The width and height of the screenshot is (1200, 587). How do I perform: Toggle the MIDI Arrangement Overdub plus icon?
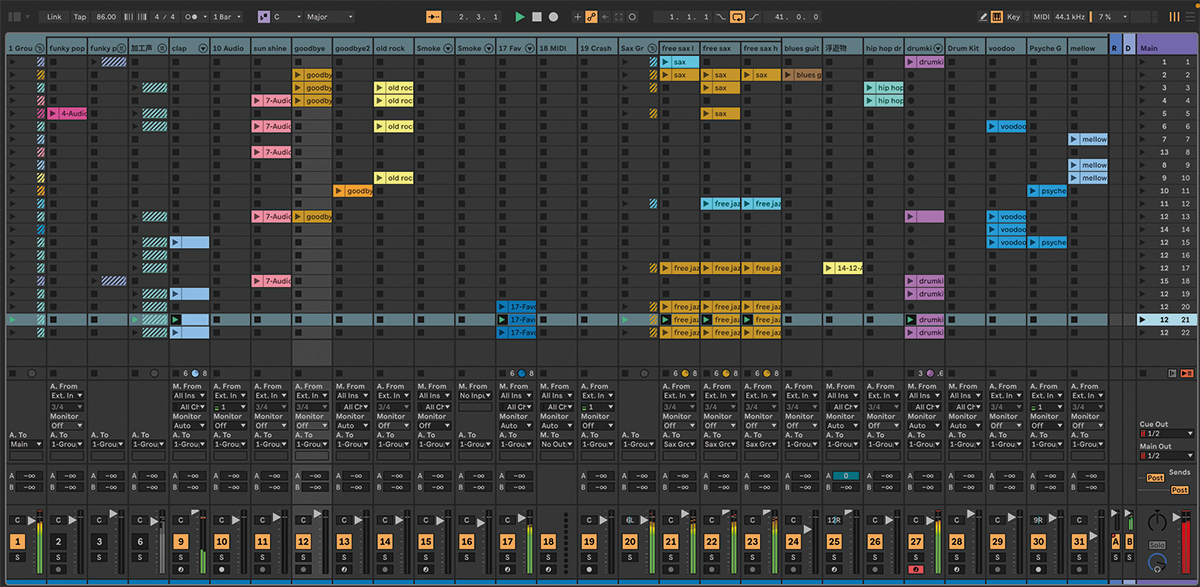tap(577, 17)
